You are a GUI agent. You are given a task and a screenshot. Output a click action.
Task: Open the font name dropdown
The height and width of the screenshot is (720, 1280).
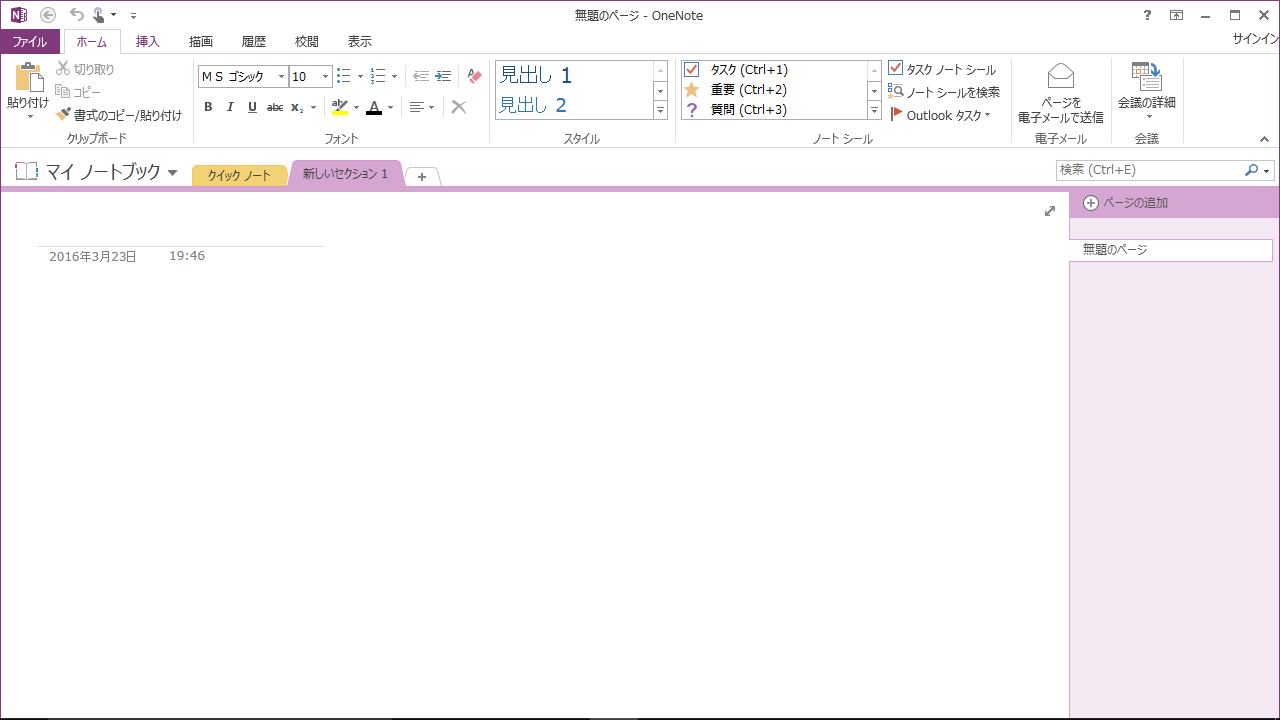(x=281, y=77)
